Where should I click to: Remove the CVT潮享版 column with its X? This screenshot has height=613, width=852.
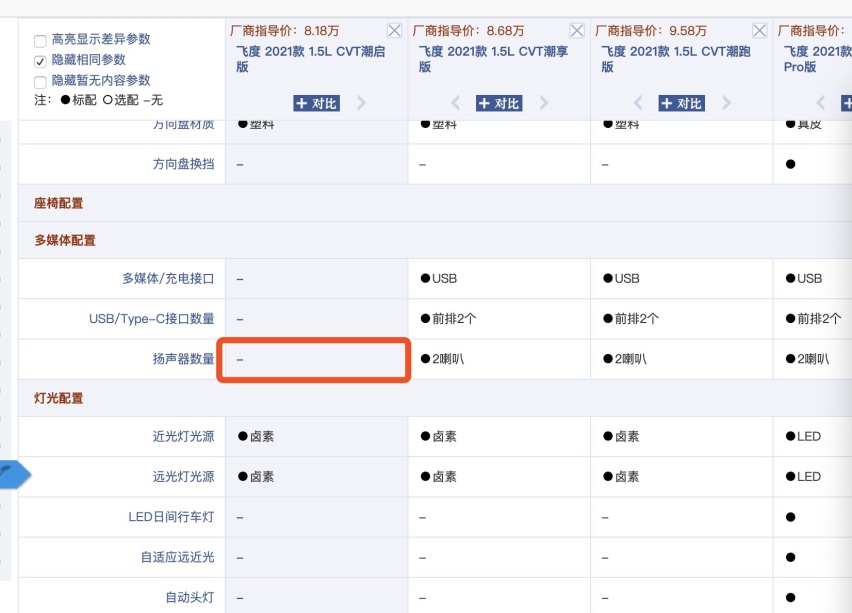click(577, 30)
